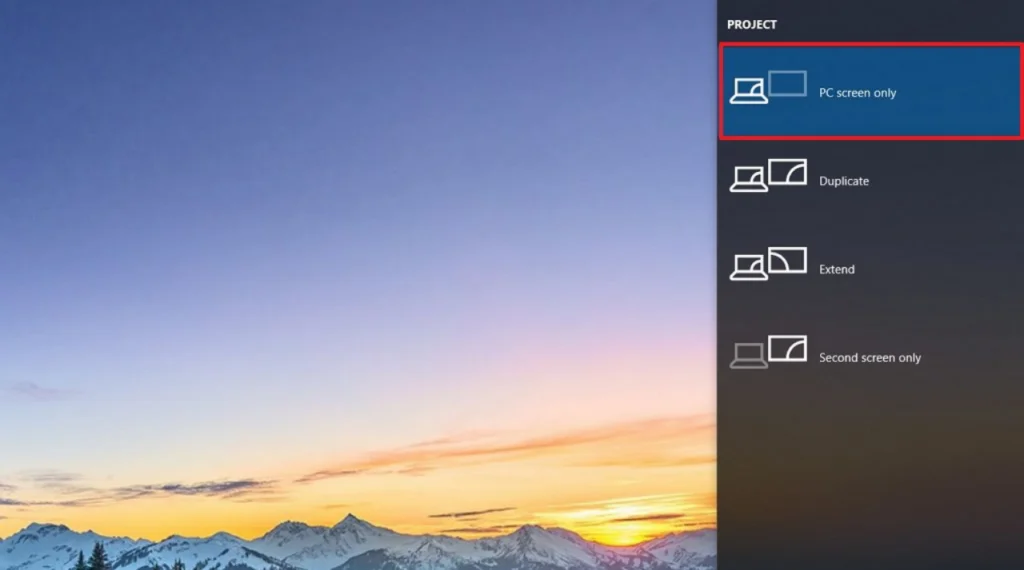Click the PROJECT panel heading

coord(752,24)
